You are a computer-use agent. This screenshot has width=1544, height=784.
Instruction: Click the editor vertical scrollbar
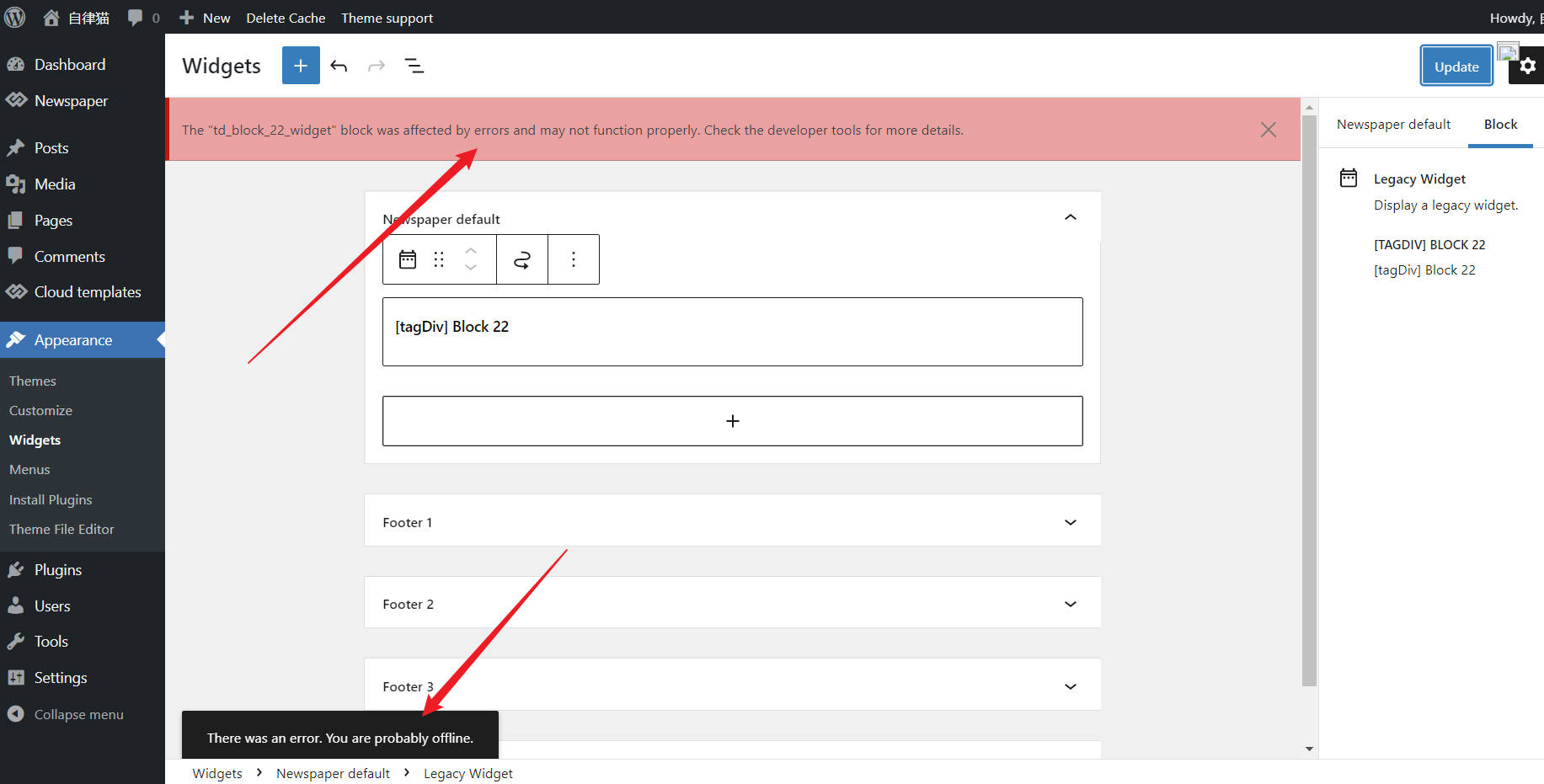1309,401
